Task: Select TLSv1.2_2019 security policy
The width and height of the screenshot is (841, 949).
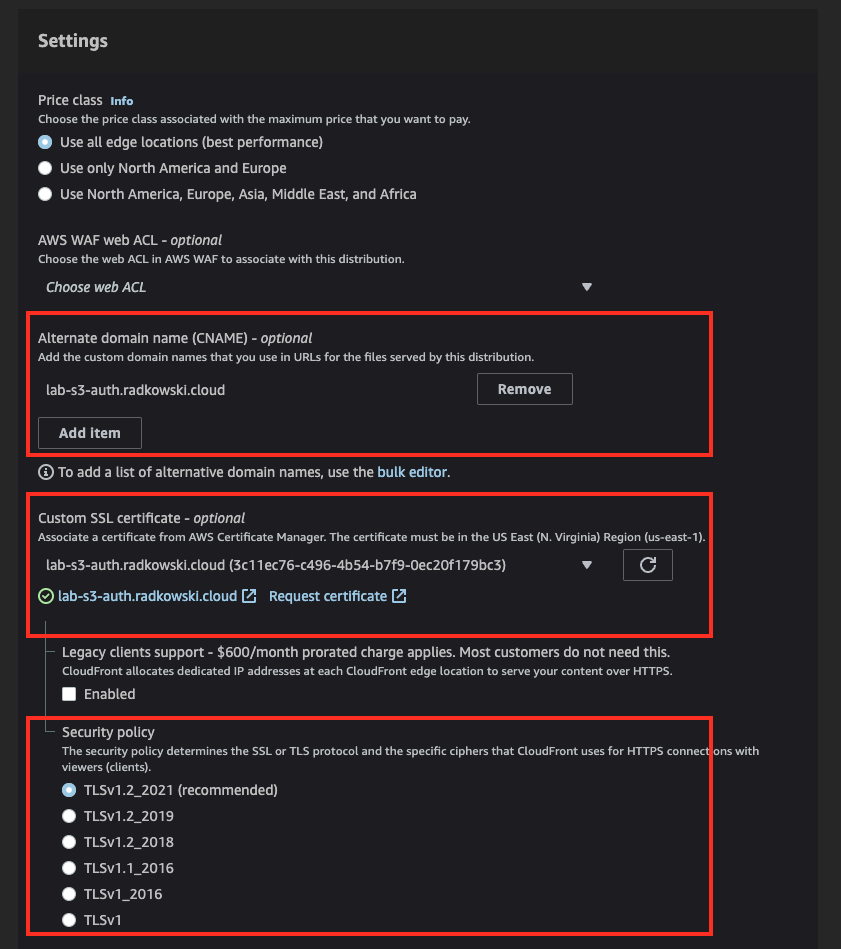Action: 69,816
